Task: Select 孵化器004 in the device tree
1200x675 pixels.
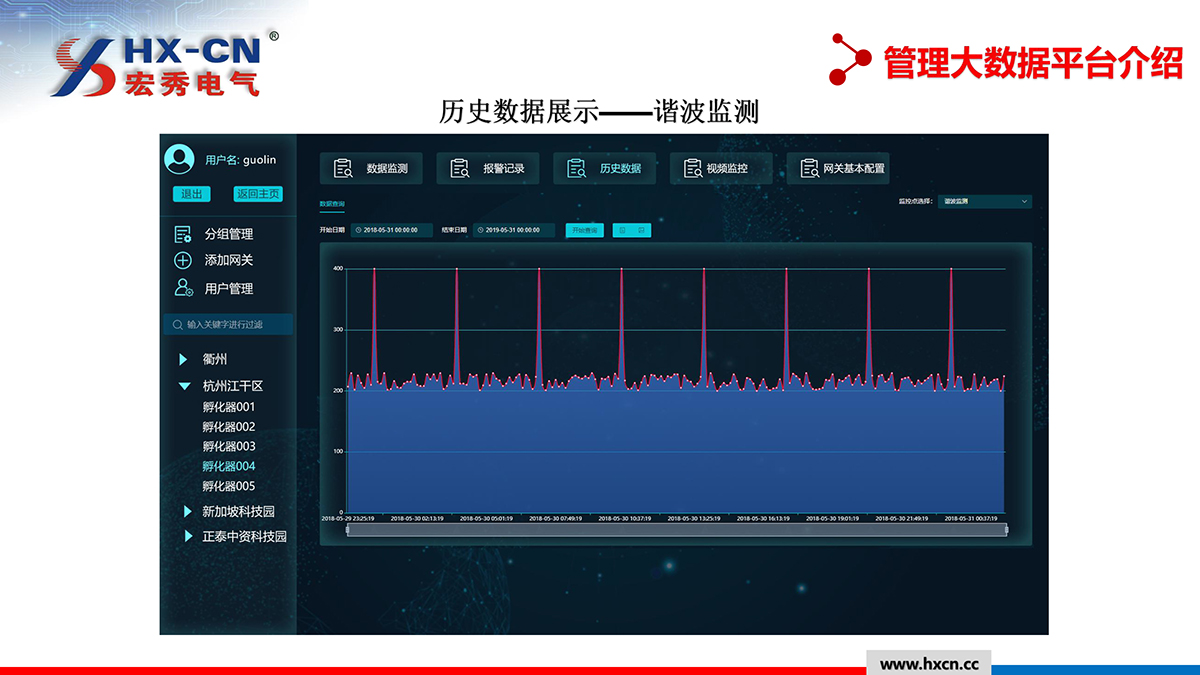Action: [x=229, y=466]
